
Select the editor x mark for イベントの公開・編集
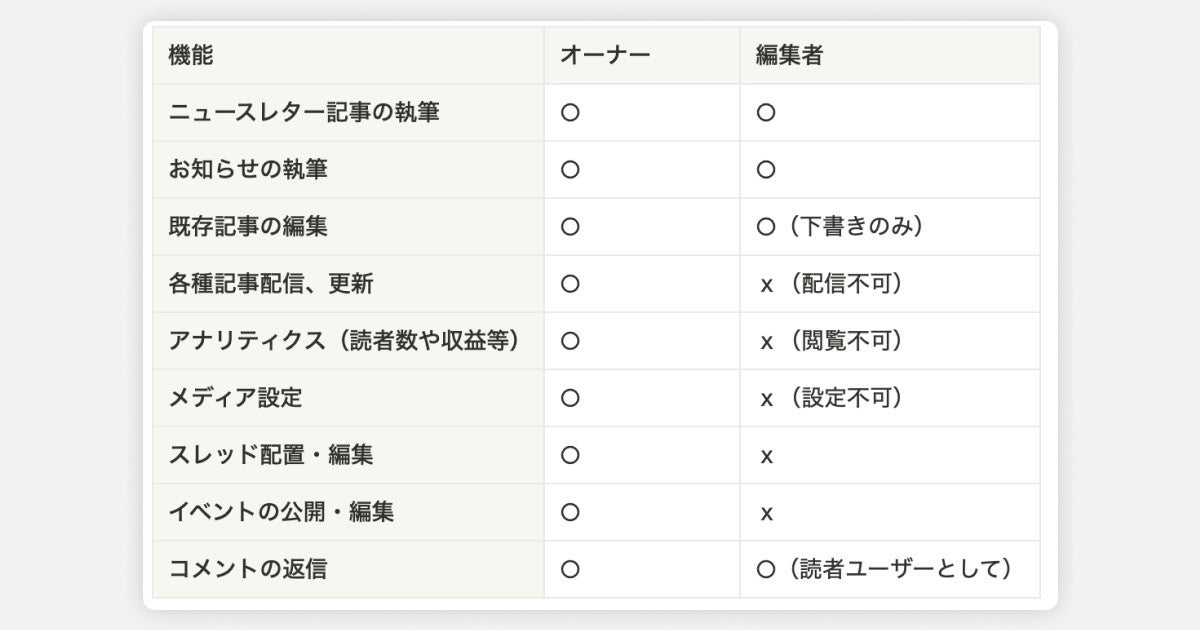click(x=767, y=513)
